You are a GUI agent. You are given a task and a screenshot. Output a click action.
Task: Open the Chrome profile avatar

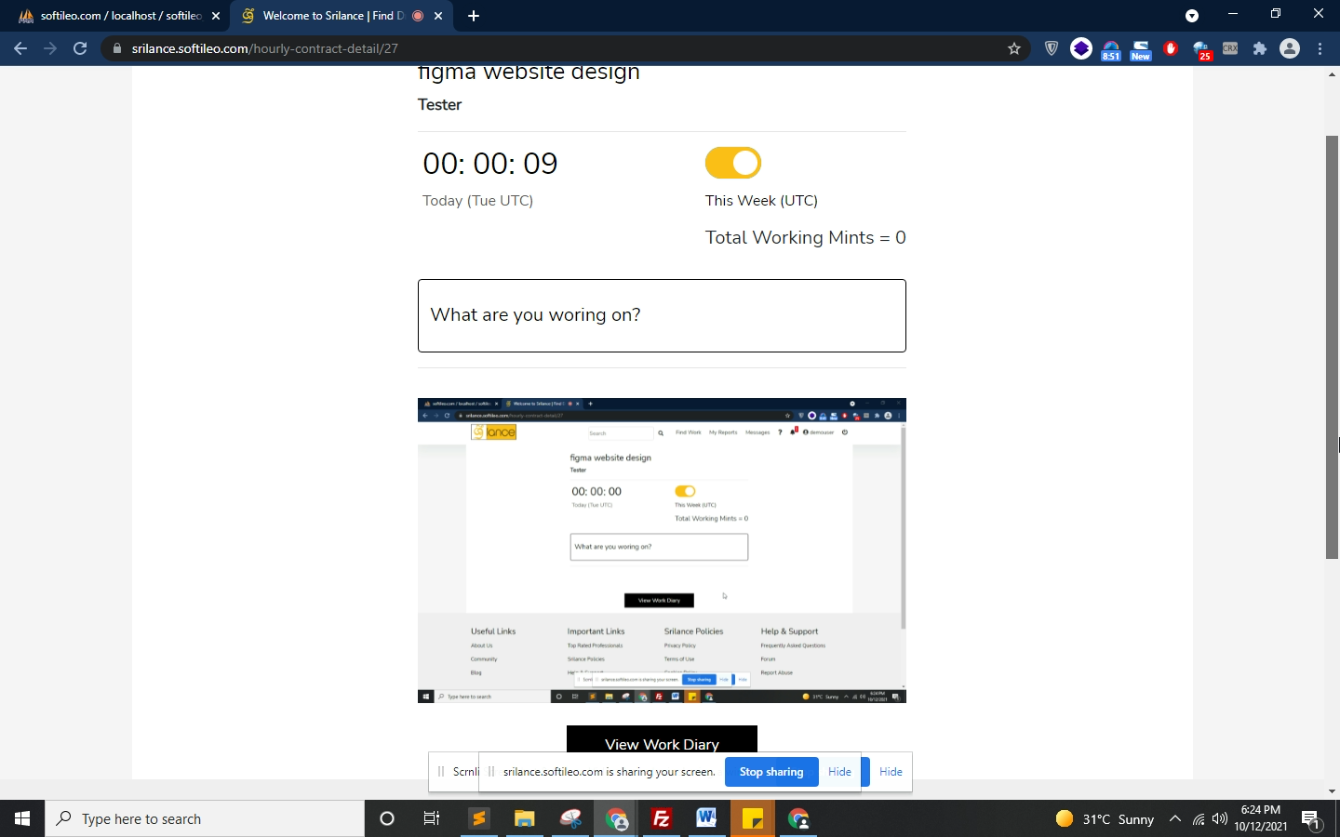1290,48
